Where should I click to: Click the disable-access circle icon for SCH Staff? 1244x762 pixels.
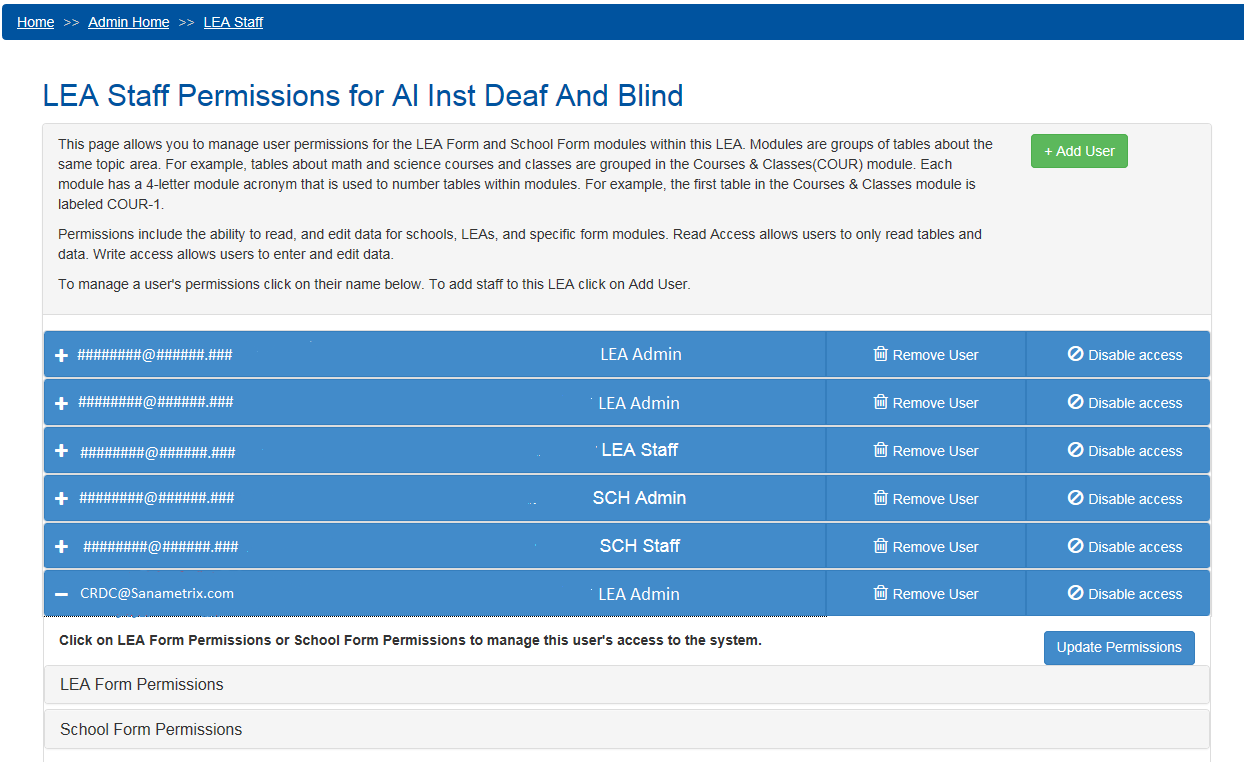click(x=1076, y=546)
